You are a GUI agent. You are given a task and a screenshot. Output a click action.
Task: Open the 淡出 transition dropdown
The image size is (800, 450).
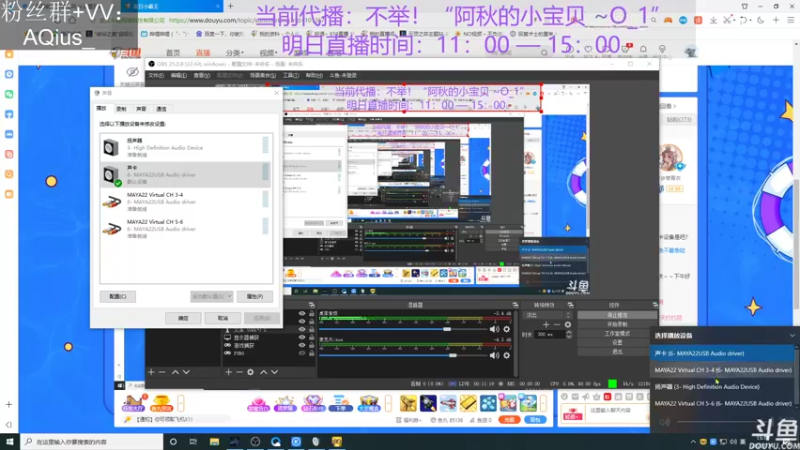click(548, 315)
